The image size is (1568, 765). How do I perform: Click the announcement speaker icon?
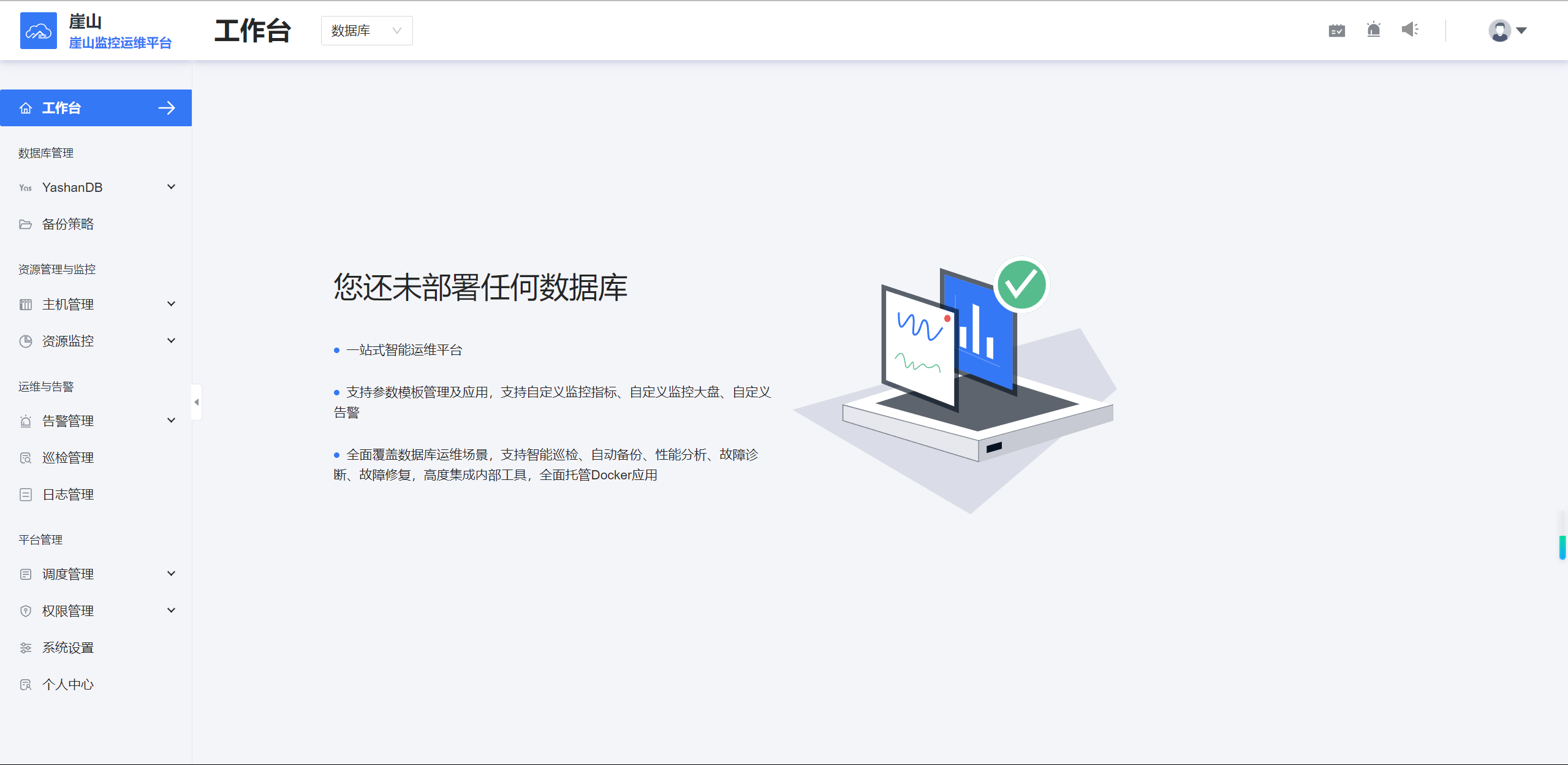click(1410, 29)
